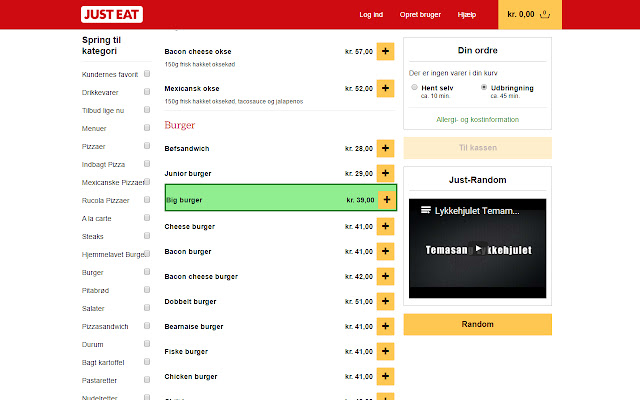The height and width of the screenshot is (400, 640).
Task: Play the Lykkehjulet Temasang video
Action: (478, 249)
